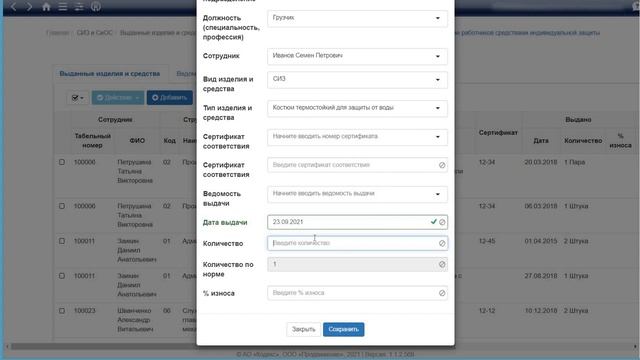Viewport: 640px width, 360px height.
Task: Open the Home icon in top bar
Action: tap(46, 7)
